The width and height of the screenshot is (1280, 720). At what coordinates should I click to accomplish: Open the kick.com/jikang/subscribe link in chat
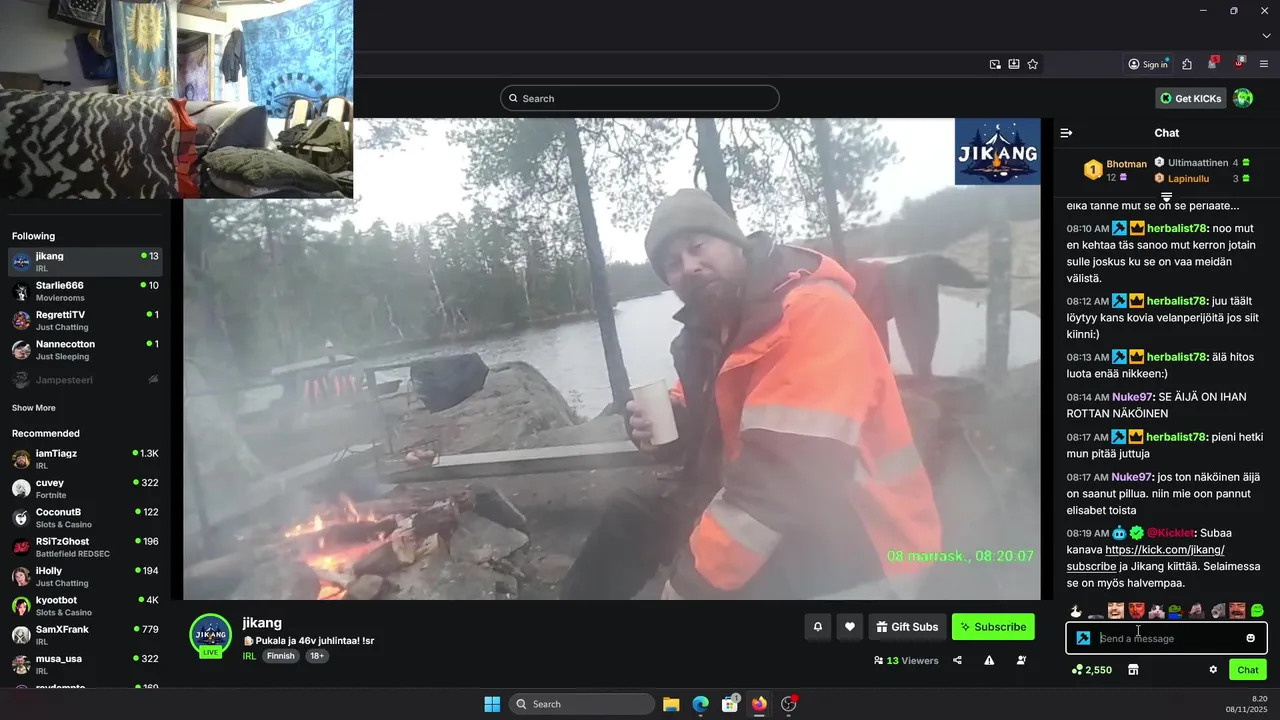(1145, 558)
